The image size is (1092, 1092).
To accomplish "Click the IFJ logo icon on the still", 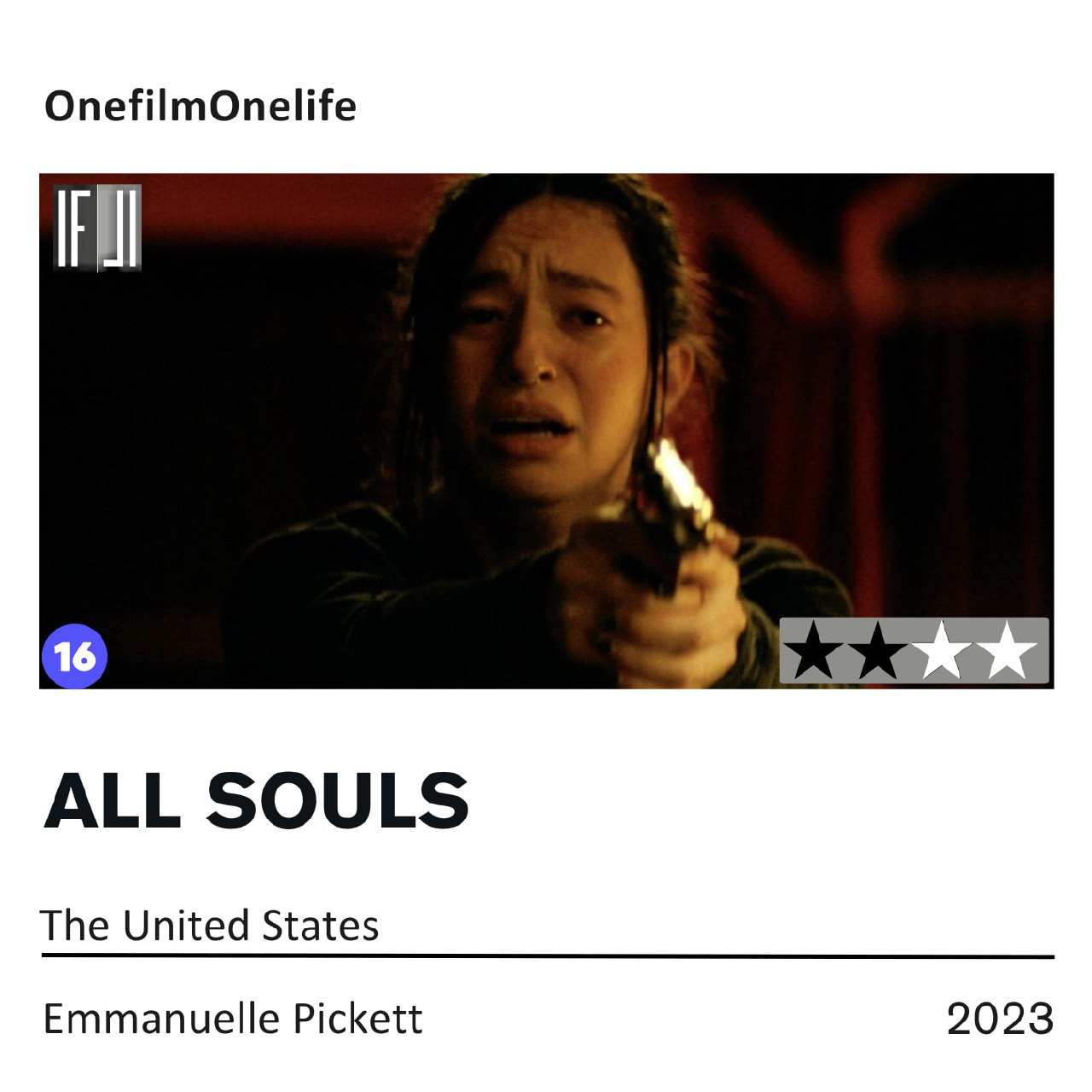I will (97, 227).
